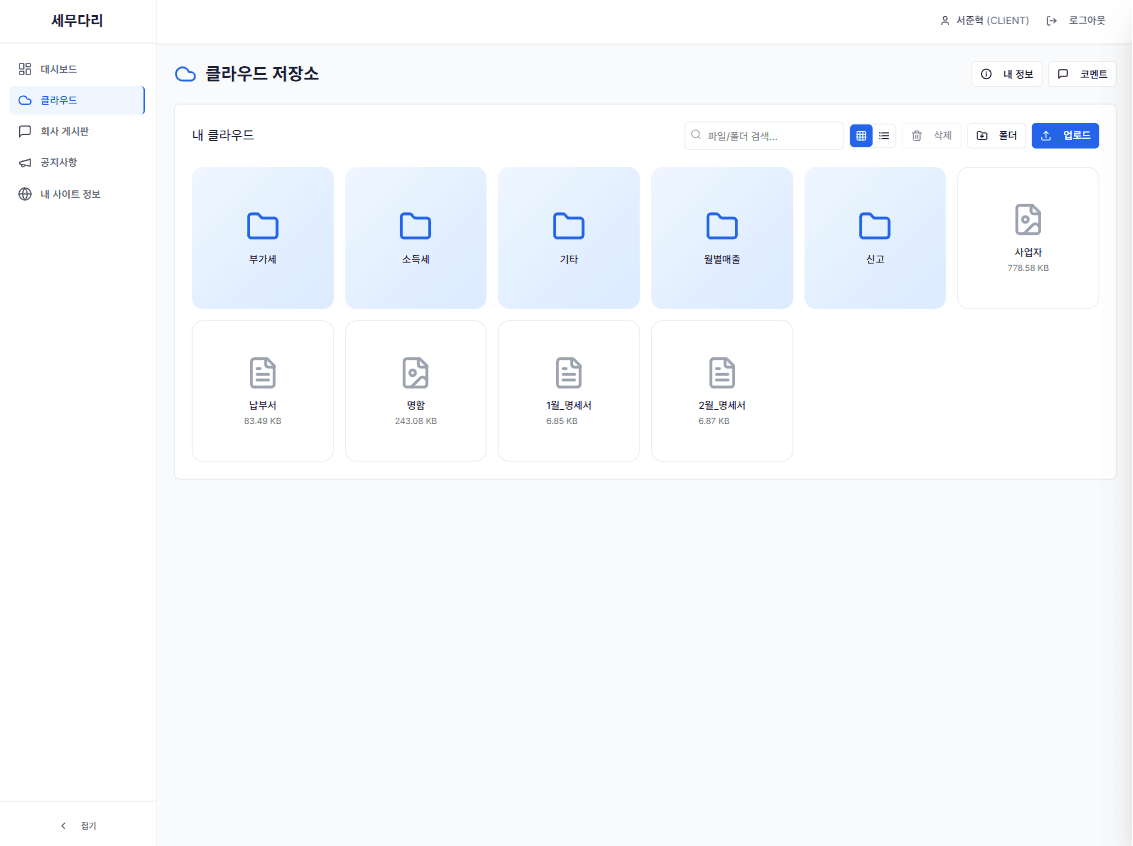Open the 업로드 upload button

click(x=1065, y=135)
